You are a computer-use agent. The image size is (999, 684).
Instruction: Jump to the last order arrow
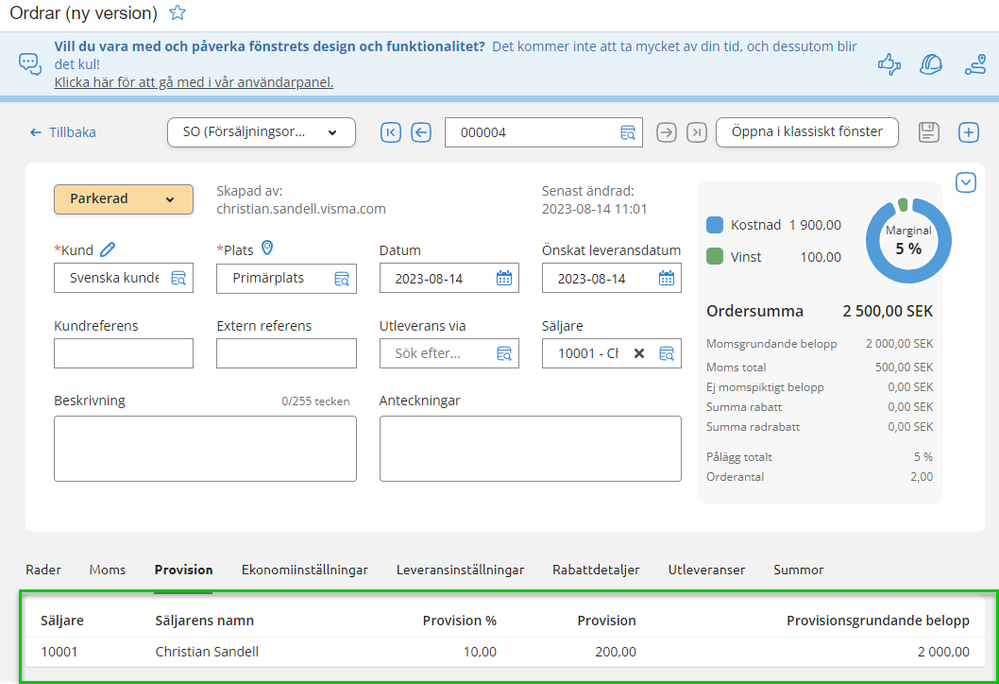click(x=696, y=132)
